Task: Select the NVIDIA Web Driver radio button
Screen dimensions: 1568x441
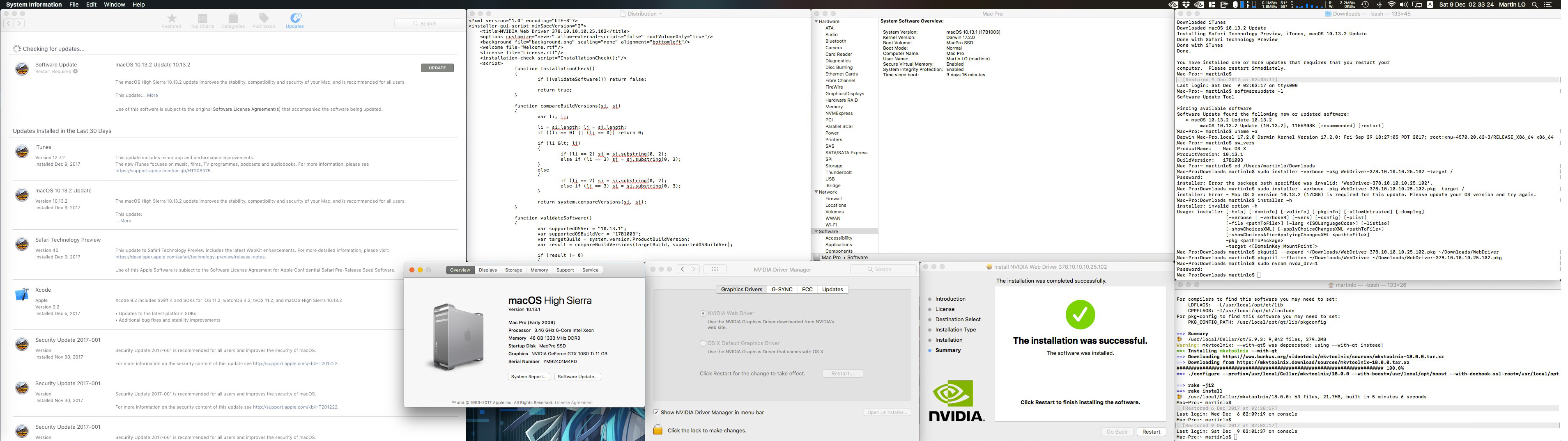Action: pos(703,313)
